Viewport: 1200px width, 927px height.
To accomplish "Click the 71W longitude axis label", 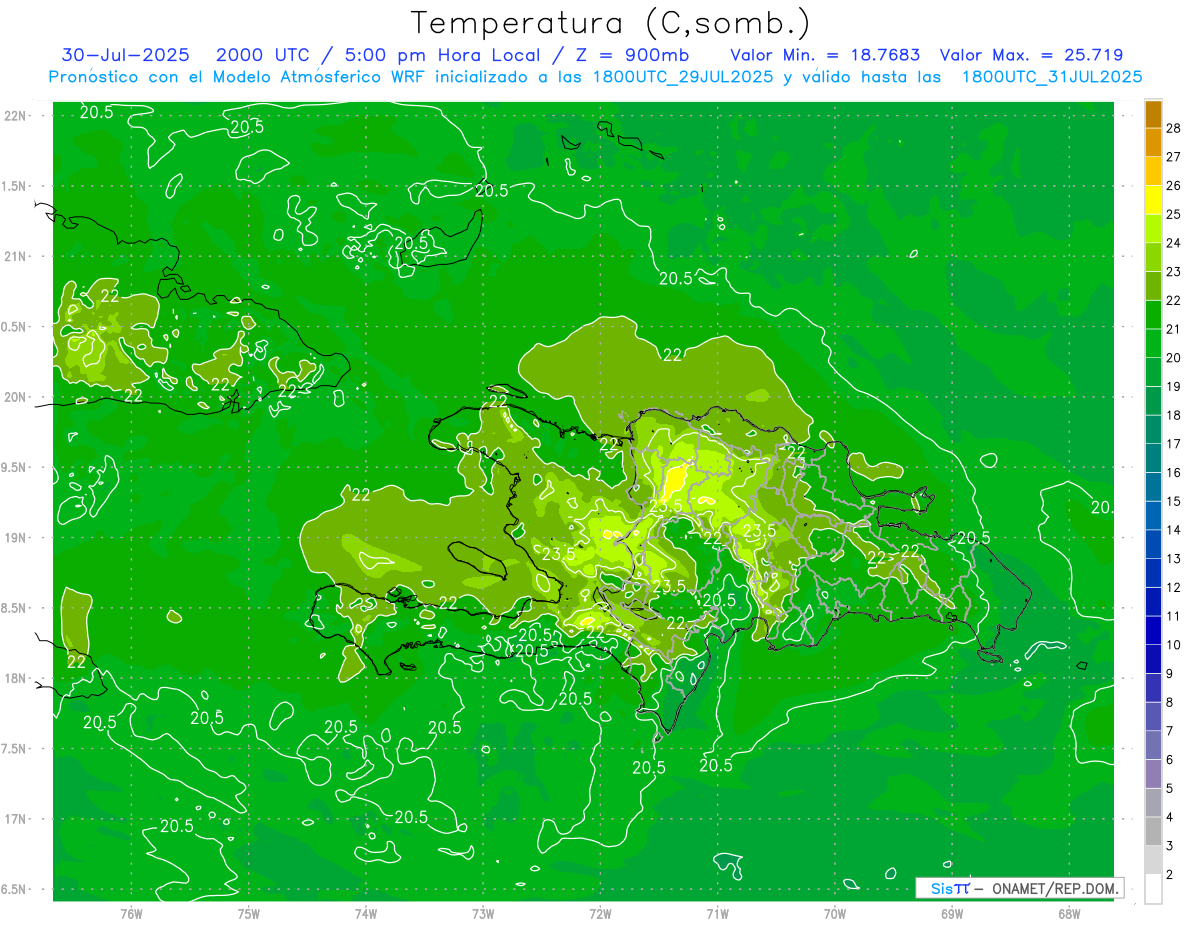I will point(717,913).
